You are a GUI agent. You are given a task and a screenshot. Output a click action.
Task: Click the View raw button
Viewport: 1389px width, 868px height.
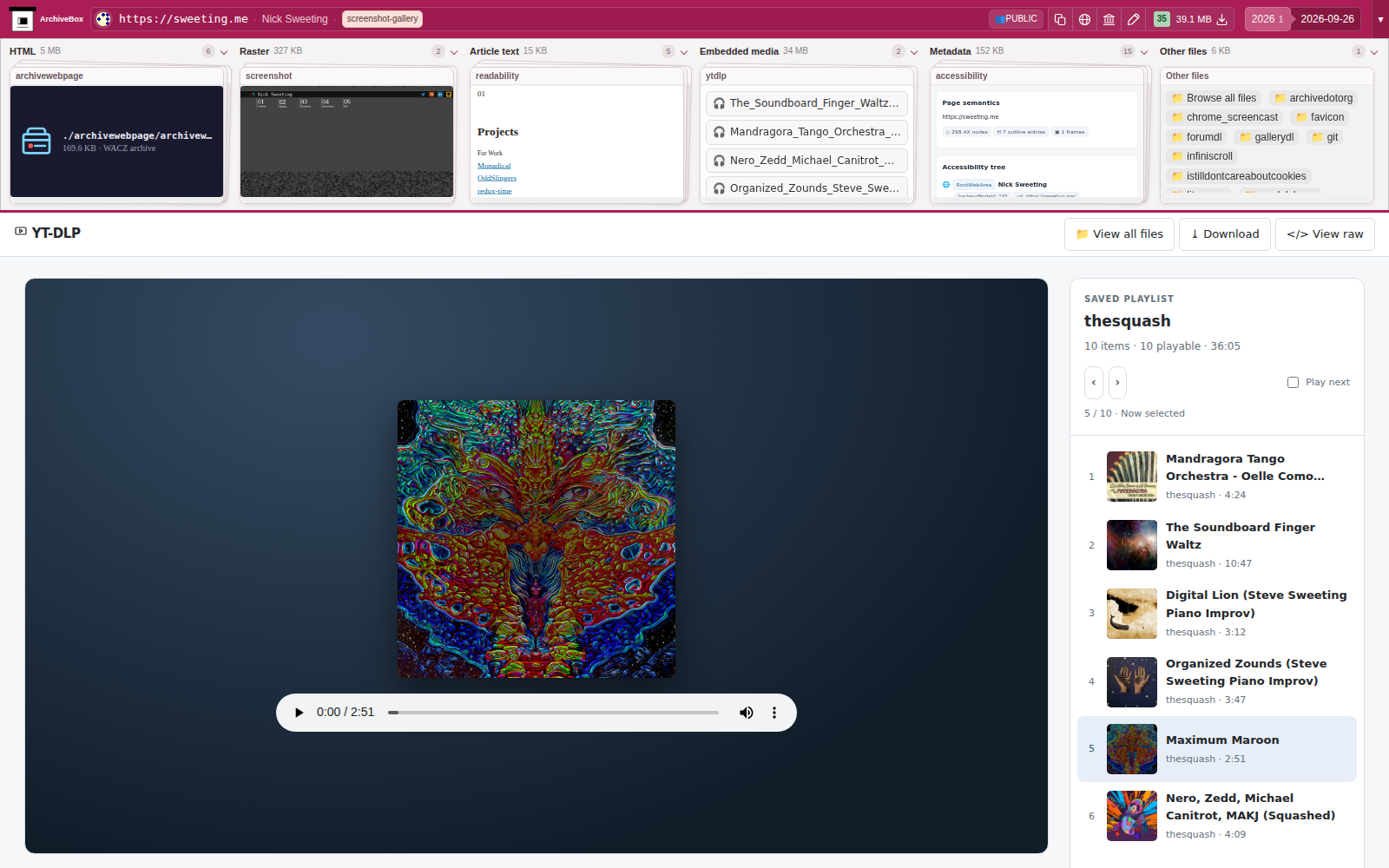point(1325,234)
